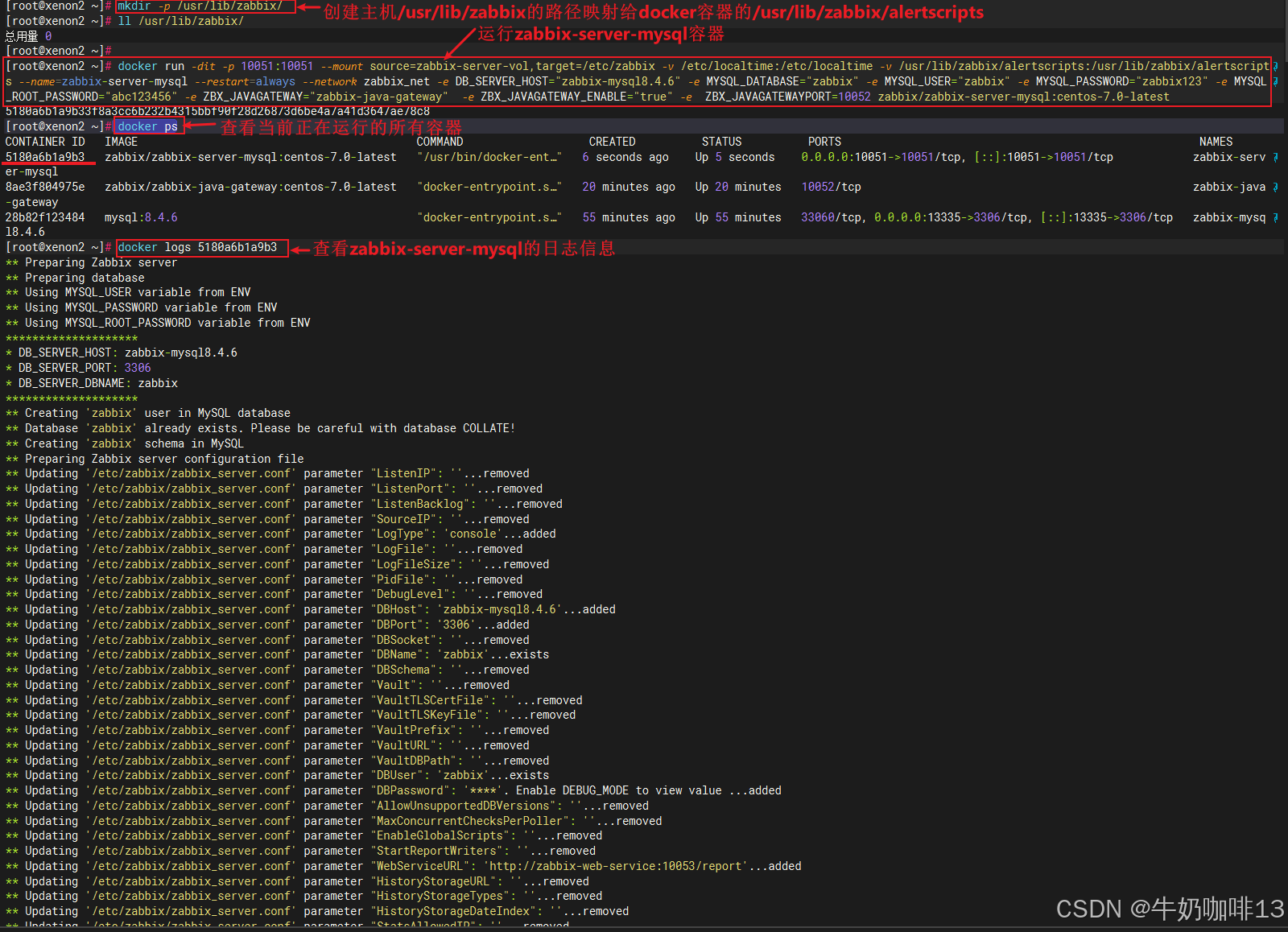Click the "PidFile" parameter log line
Image resolution: width=1288 pixels, height=932 pixels.
click(264, 579)
